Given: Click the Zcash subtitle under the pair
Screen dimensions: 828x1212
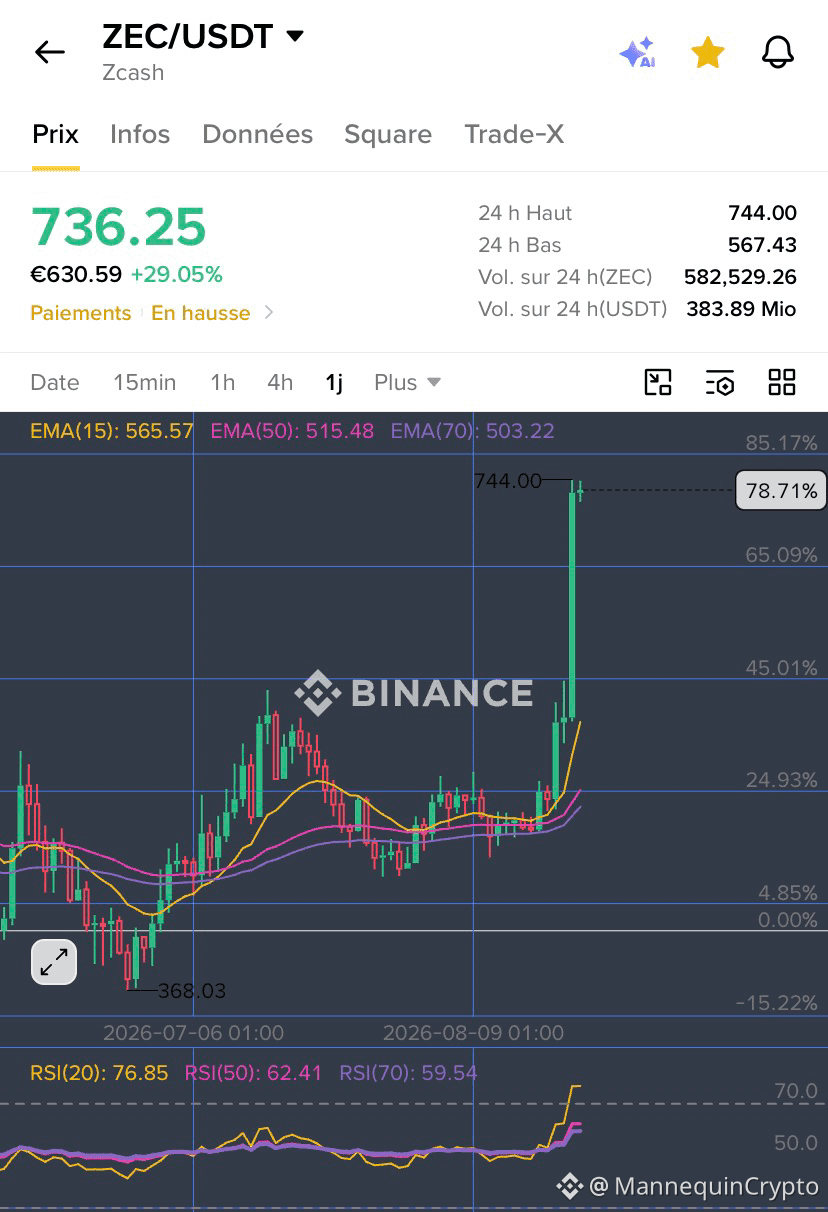Looking at the screenshot, I should pos(133,73).
